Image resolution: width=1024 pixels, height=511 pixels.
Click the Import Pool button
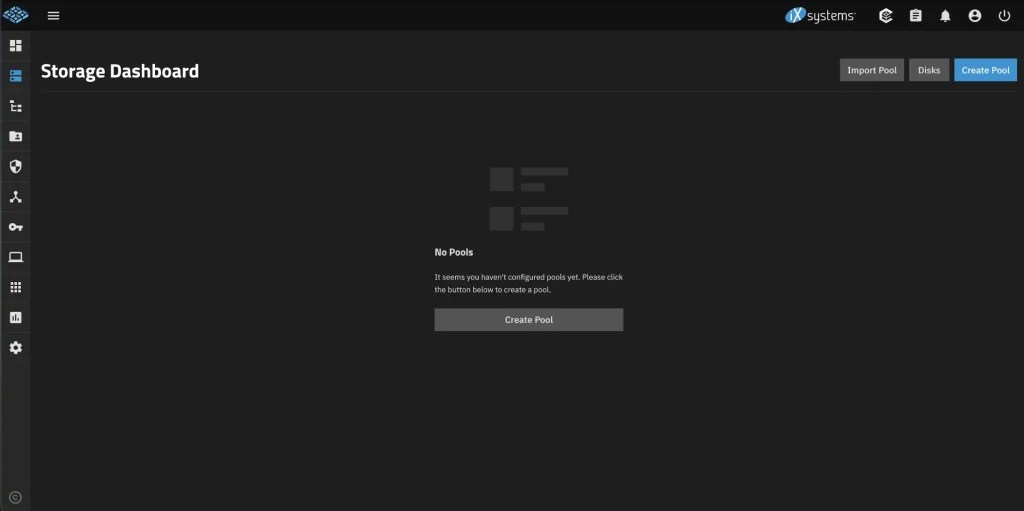coord(872,70)
